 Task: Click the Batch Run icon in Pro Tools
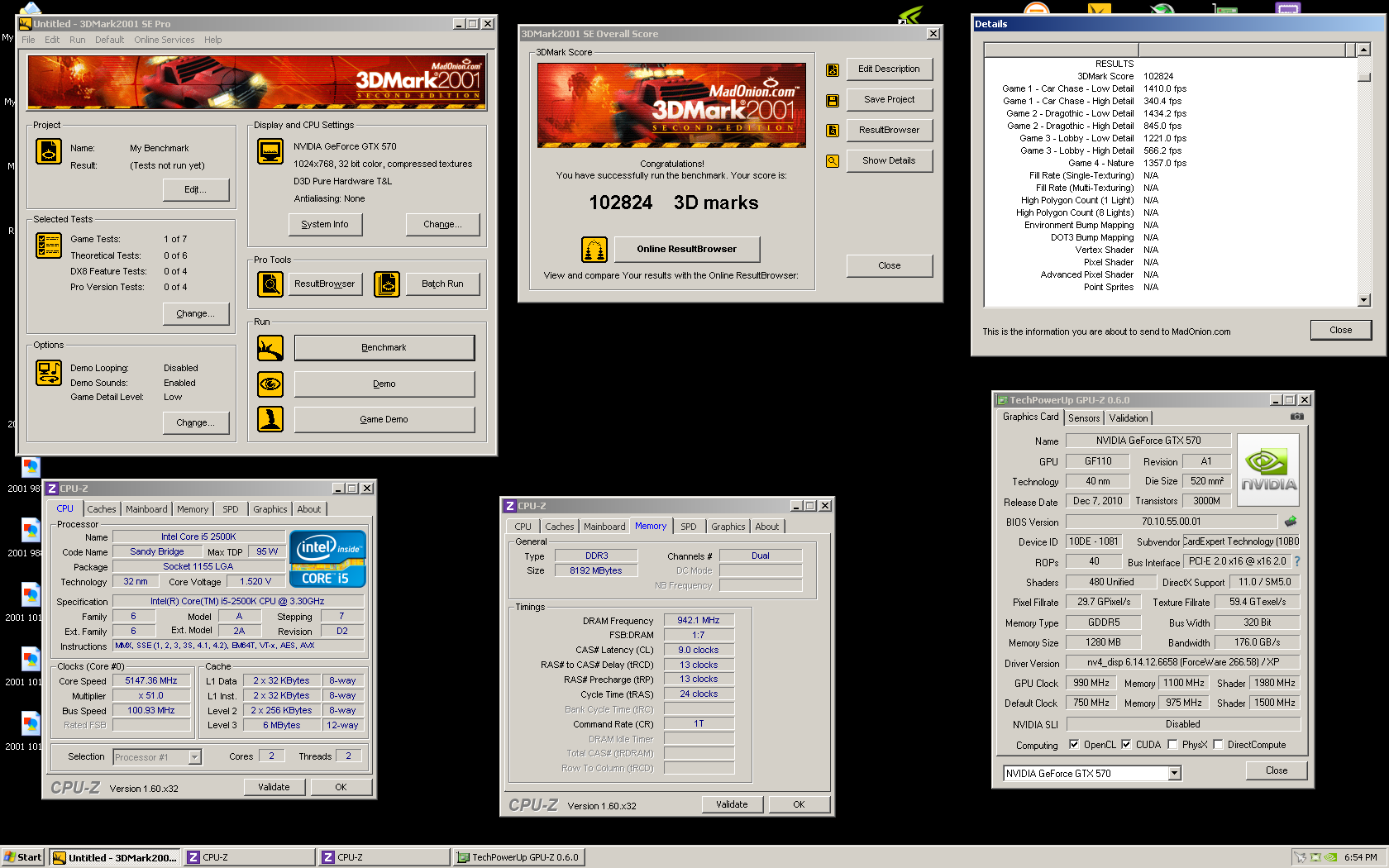[x=387, y=284]
